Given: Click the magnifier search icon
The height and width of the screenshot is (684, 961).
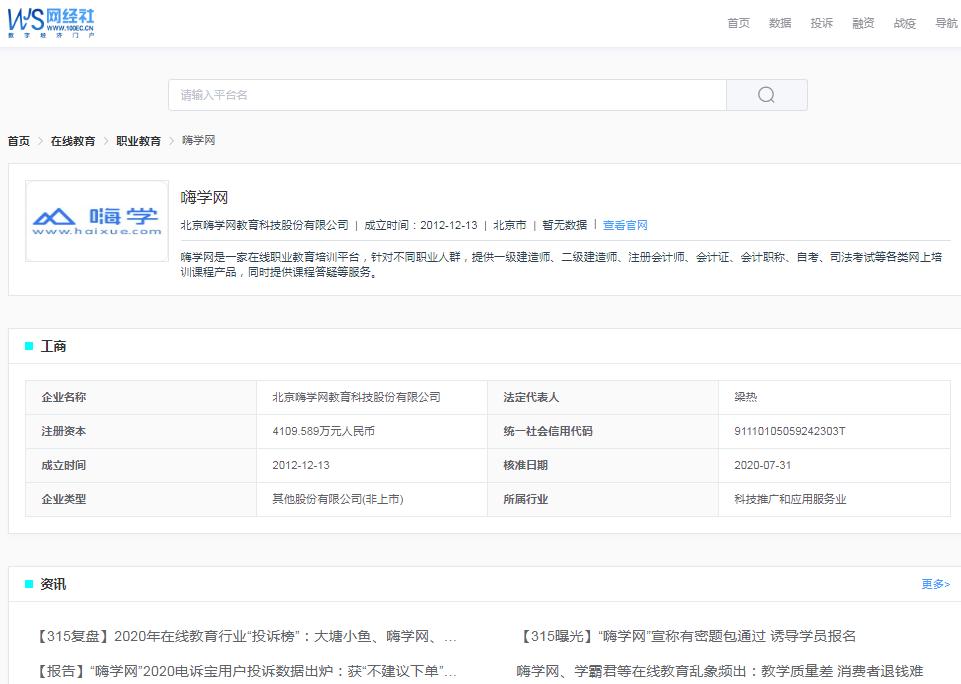Looking at the screenshot, I should pyautogui.click(x=766, y=94).
